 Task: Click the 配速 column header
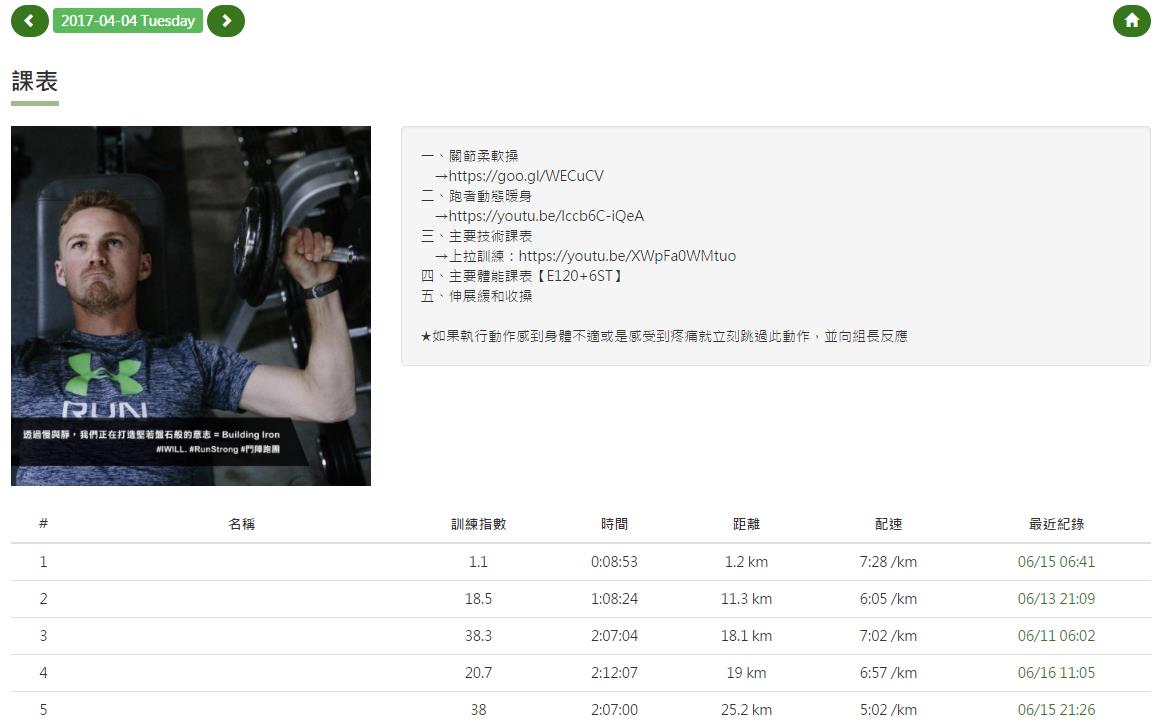tap(888, 524)
